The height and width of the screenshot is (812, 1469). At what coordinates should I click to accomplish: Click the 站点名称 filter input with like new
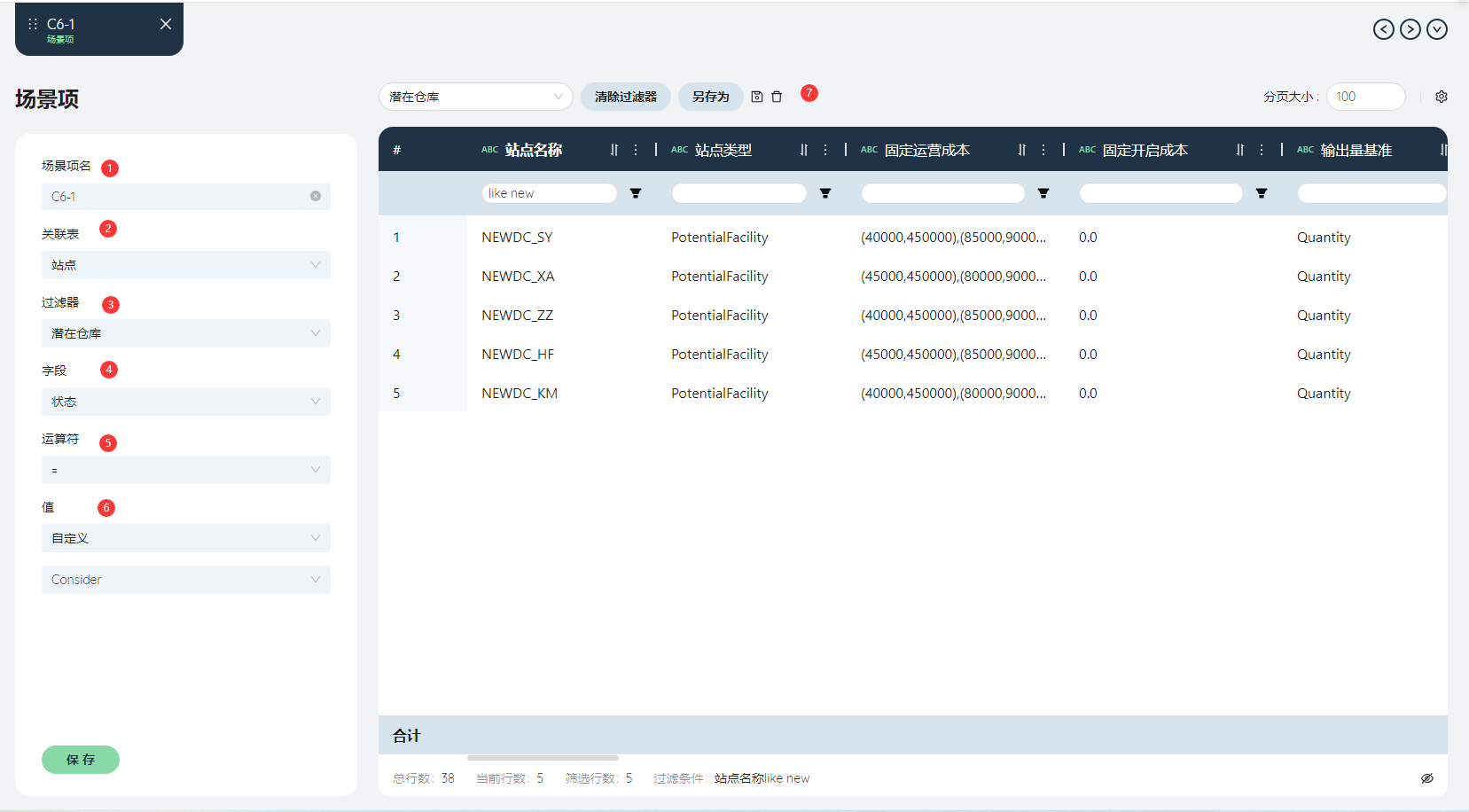(x=550, y=193)
